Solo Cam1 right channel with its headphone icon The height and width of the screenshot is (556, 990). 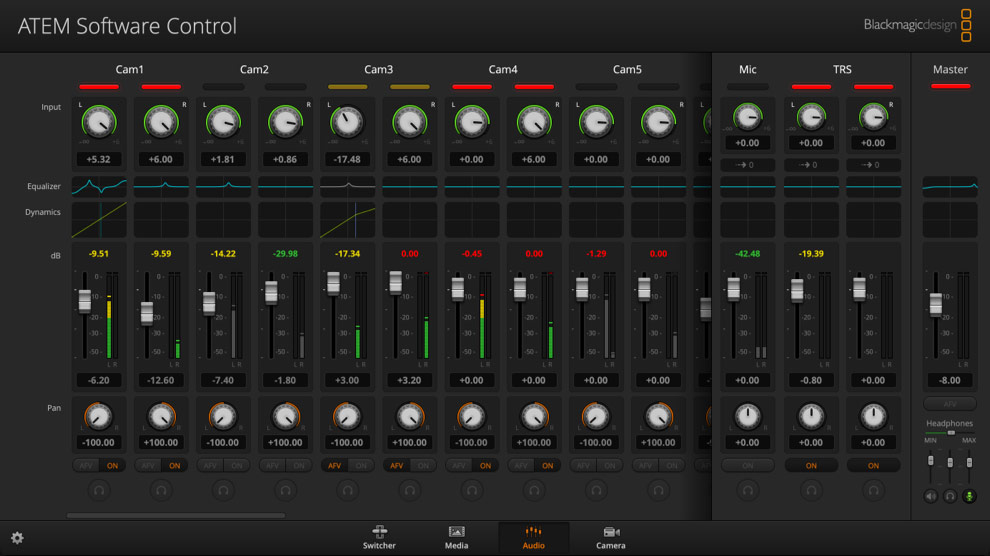tap(161, 490)
